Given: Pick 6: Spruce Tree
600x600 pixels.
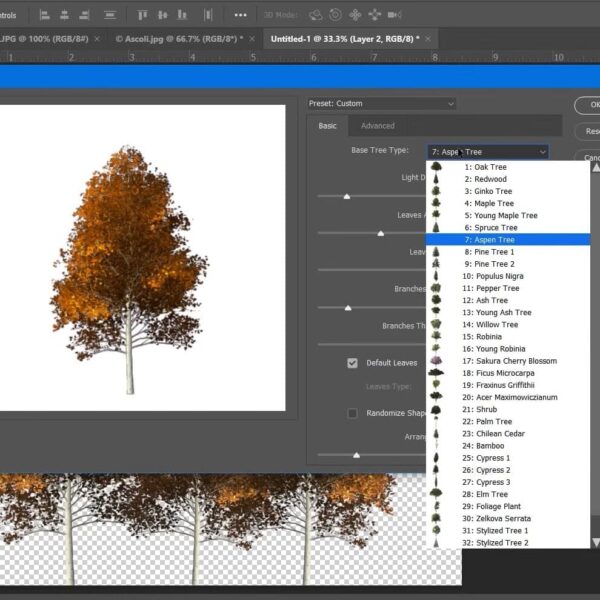Looking at the screenshot, I should pyautogui.click(x=508, y=227).
